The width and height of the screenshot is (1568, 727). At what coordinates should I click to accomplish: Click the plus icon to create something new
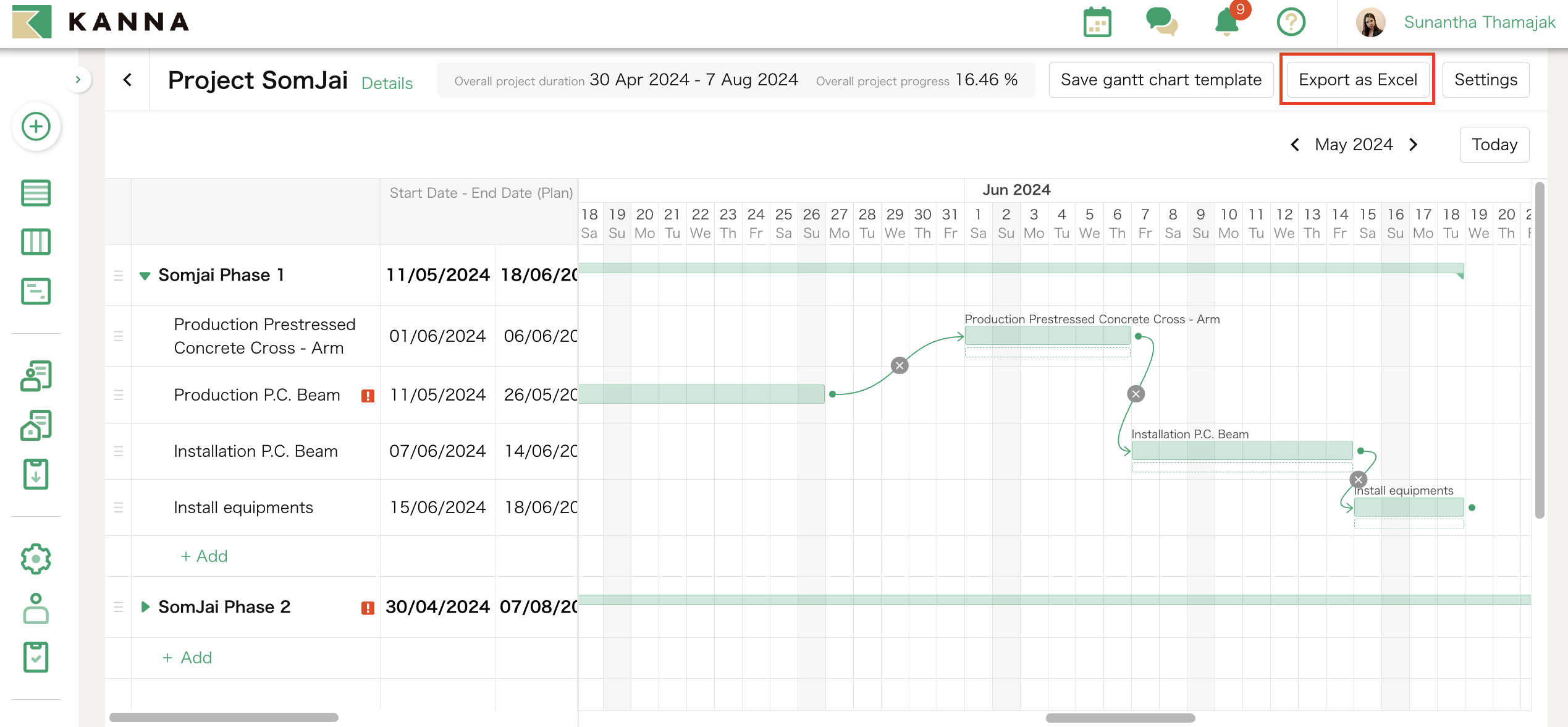[35, 126]
